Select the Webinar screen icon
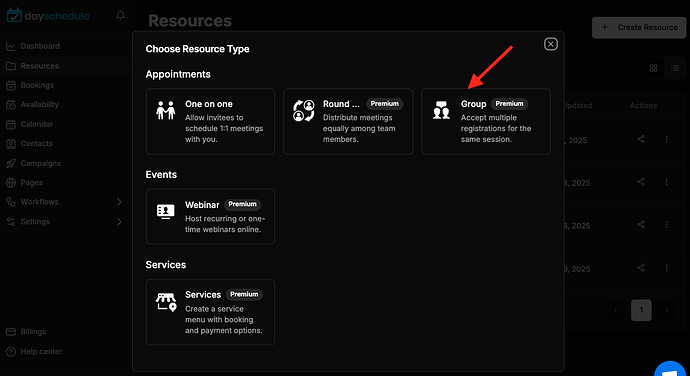Screen dimensions: 690x376 coord(166,211)
